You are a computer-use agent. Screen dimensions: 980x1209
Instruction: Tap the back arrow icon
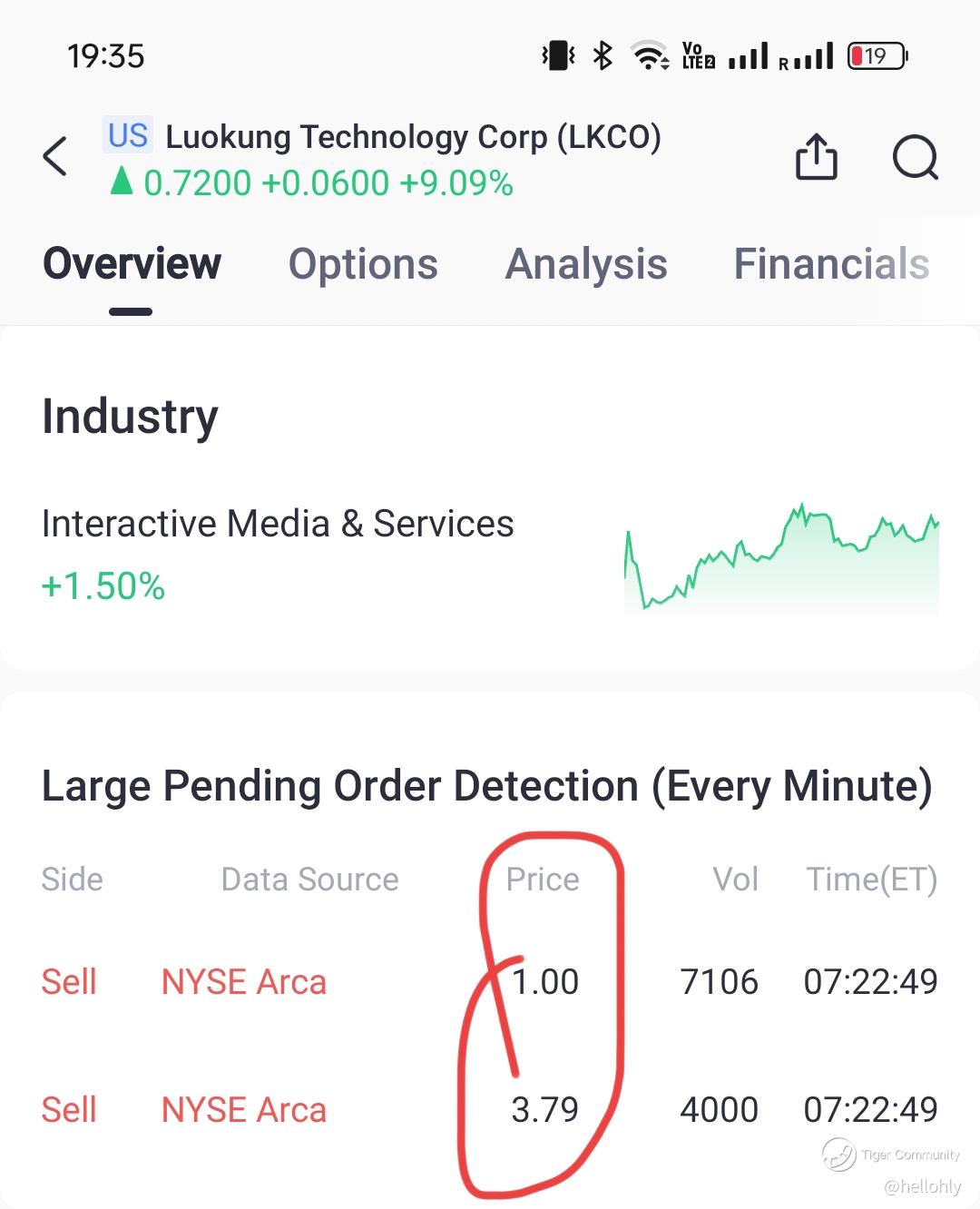(55, 156)
